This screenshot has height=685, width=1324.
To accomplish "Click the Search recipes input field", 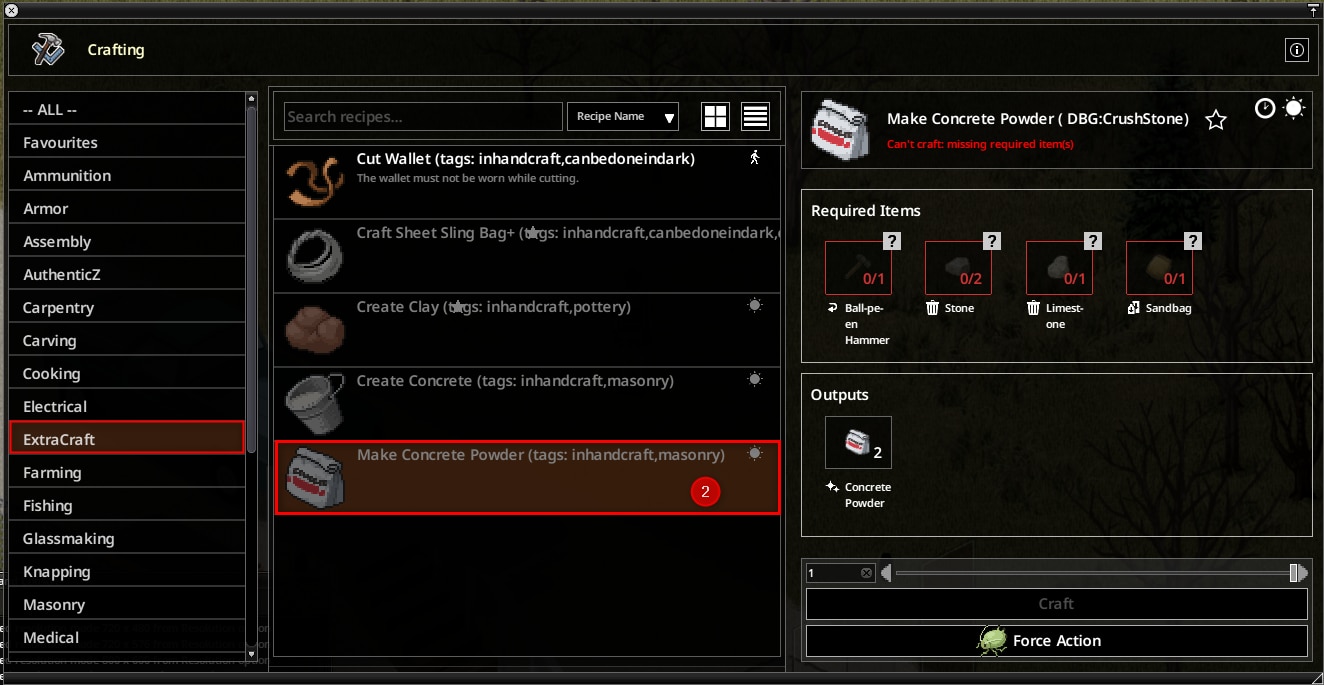I will [423, 116].
